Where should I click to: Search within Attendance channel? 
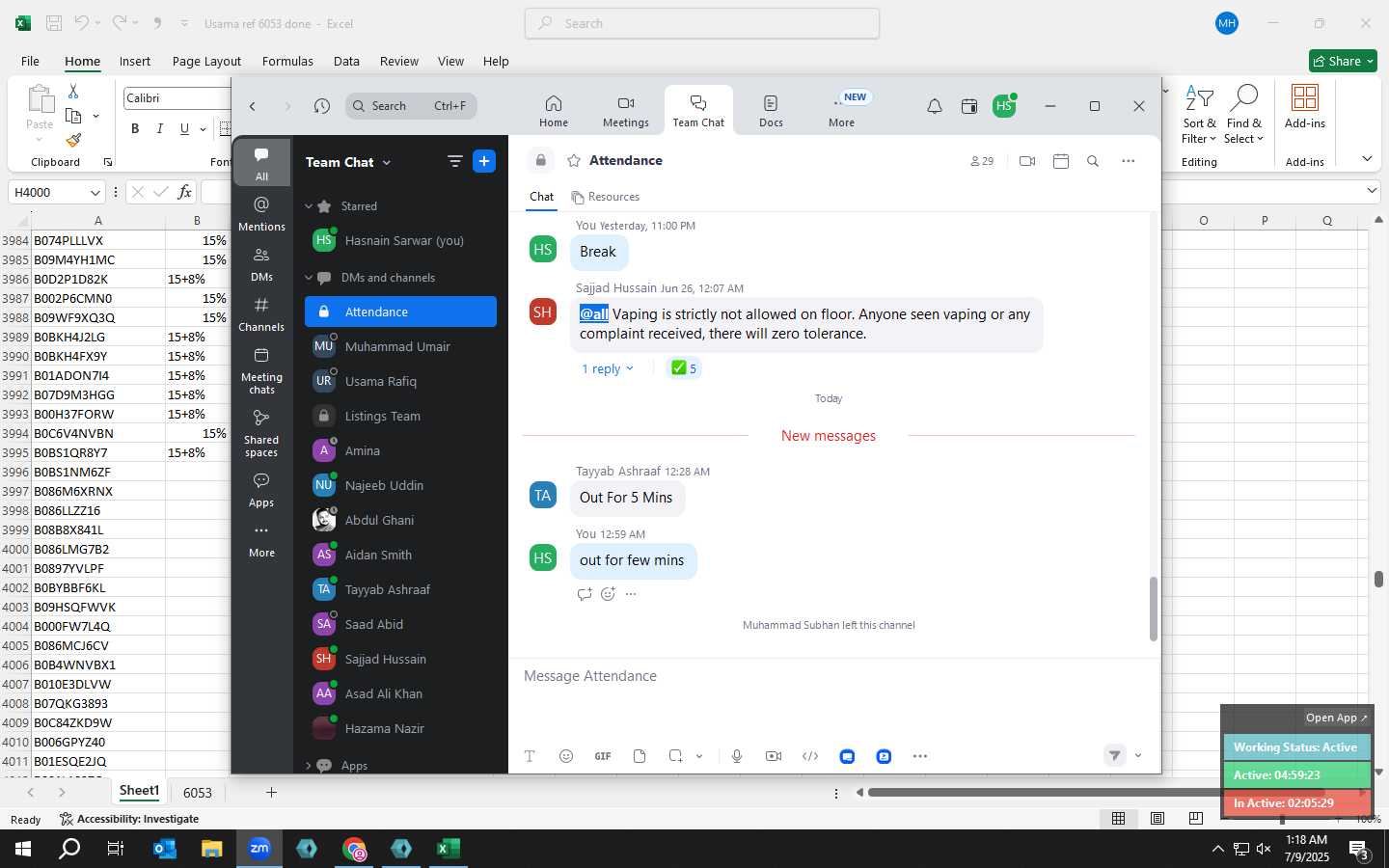[x=1093, y=161]
